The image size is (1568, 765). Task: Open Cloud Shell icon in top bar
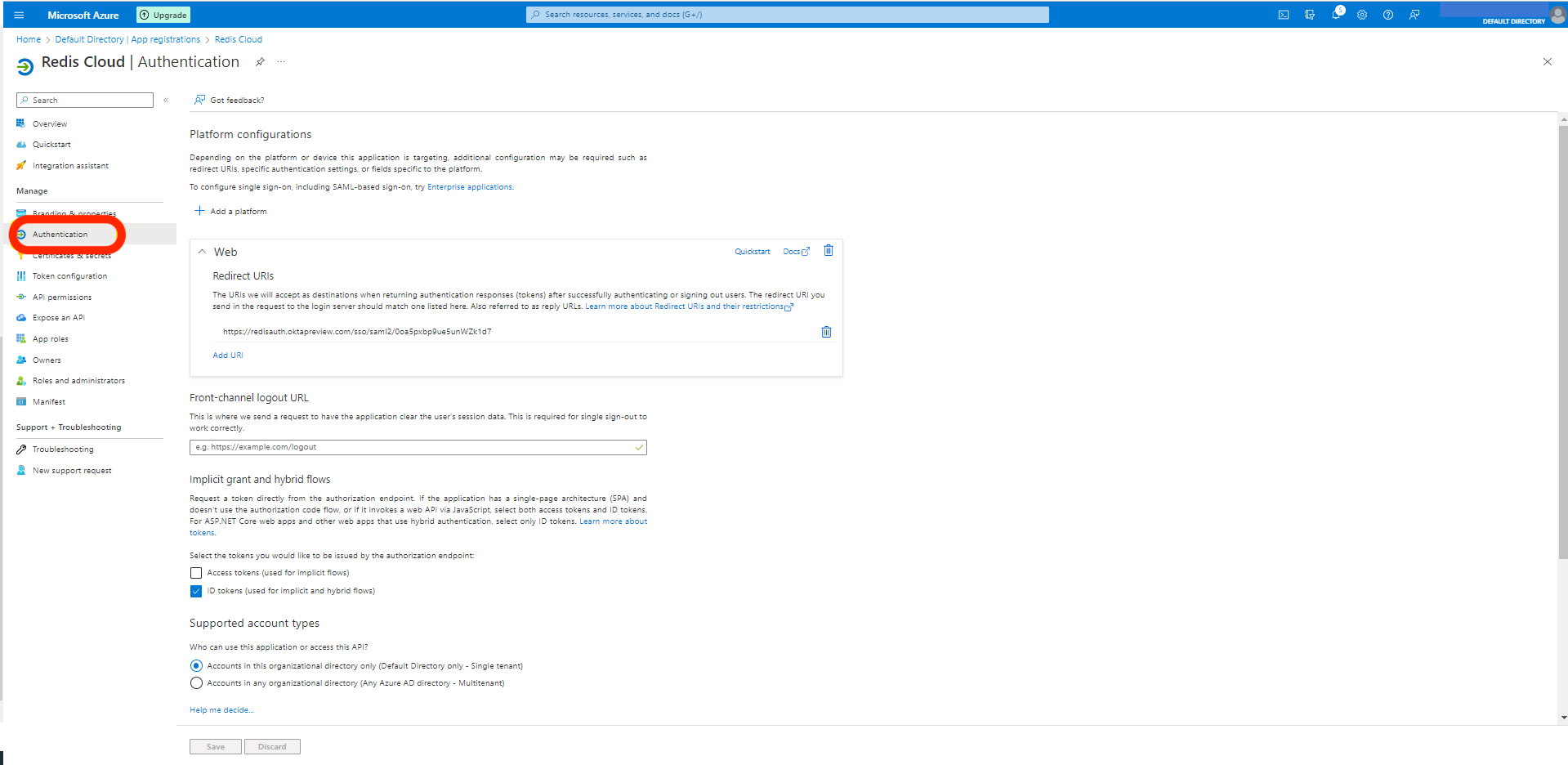1284,15
